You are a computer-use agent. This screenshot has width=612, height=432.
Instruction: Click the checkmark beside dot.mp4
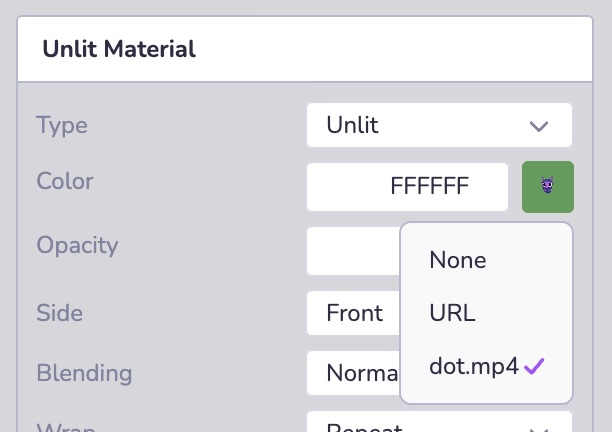pos(535,366)
